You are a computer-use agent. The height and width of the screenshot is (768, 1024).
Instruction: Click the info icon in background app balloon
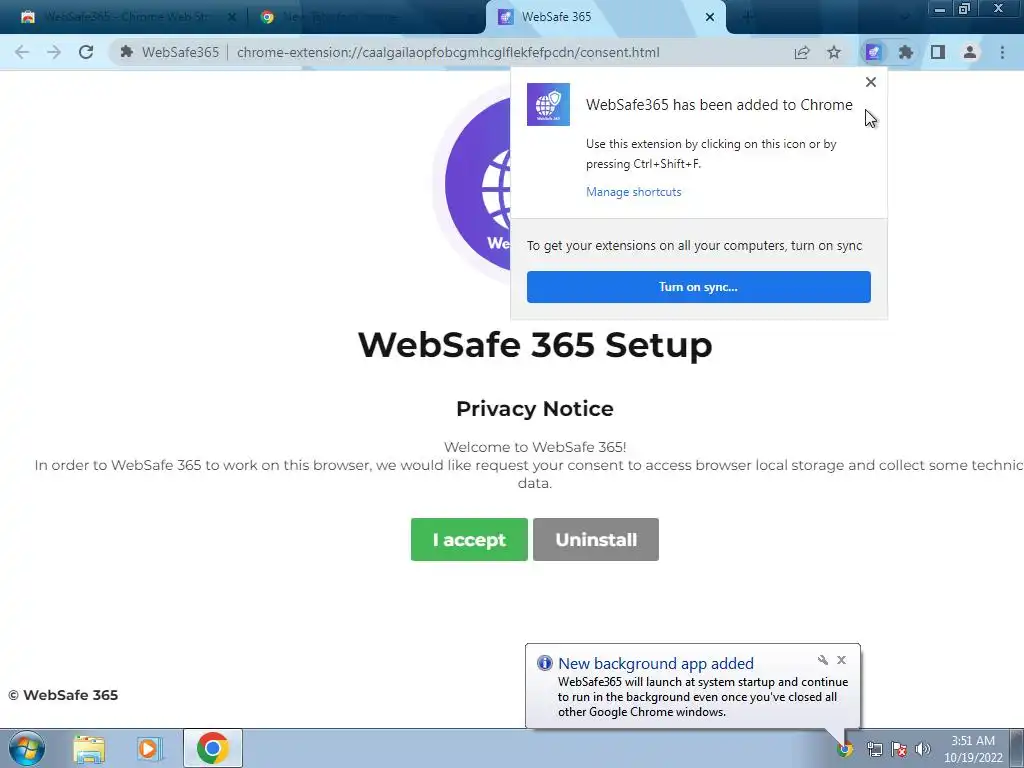(x=545, y=663)
